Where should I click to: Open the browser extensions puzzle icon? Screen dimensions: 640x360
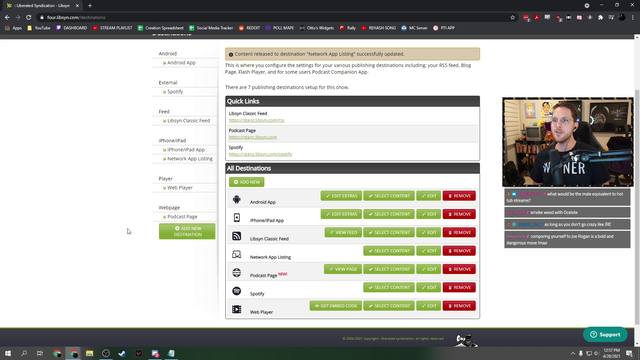pos(600,18)
